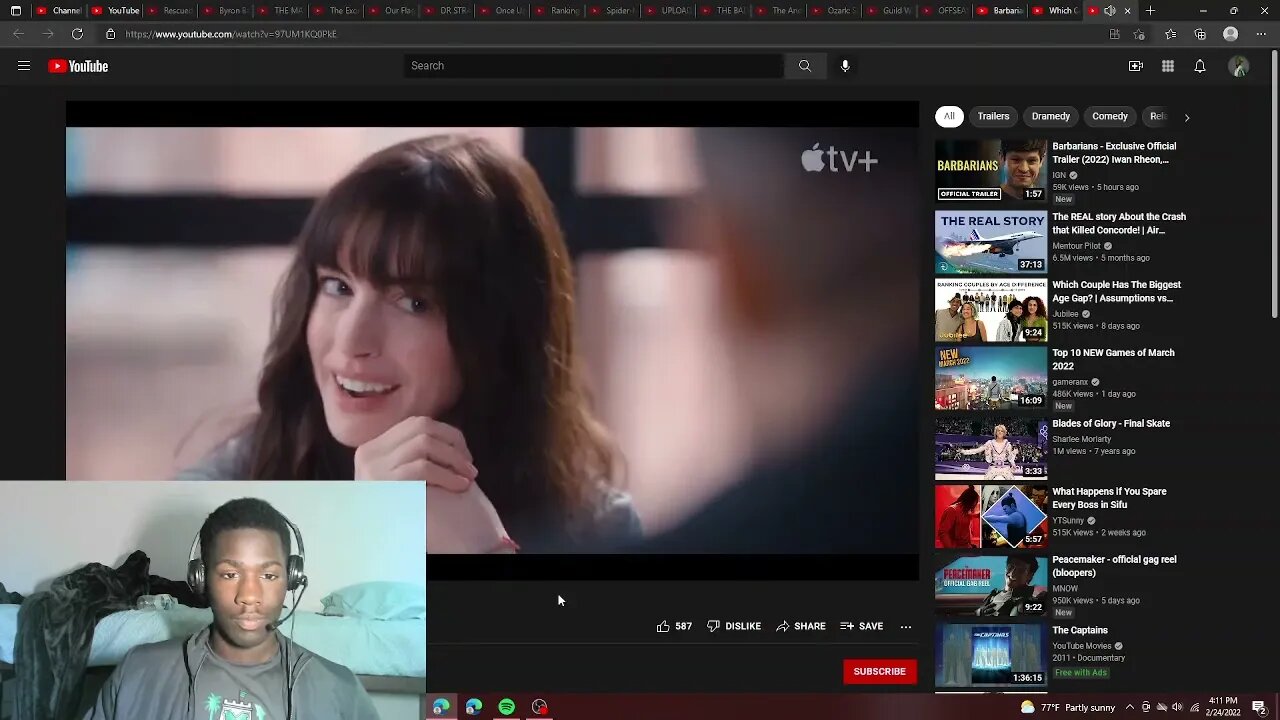Image resolution: width=1280 pixels, height=720 pixels.
Task: Open What Happens If You Spare Every Boss in Sifu
Action: (x=1109, y=498)
